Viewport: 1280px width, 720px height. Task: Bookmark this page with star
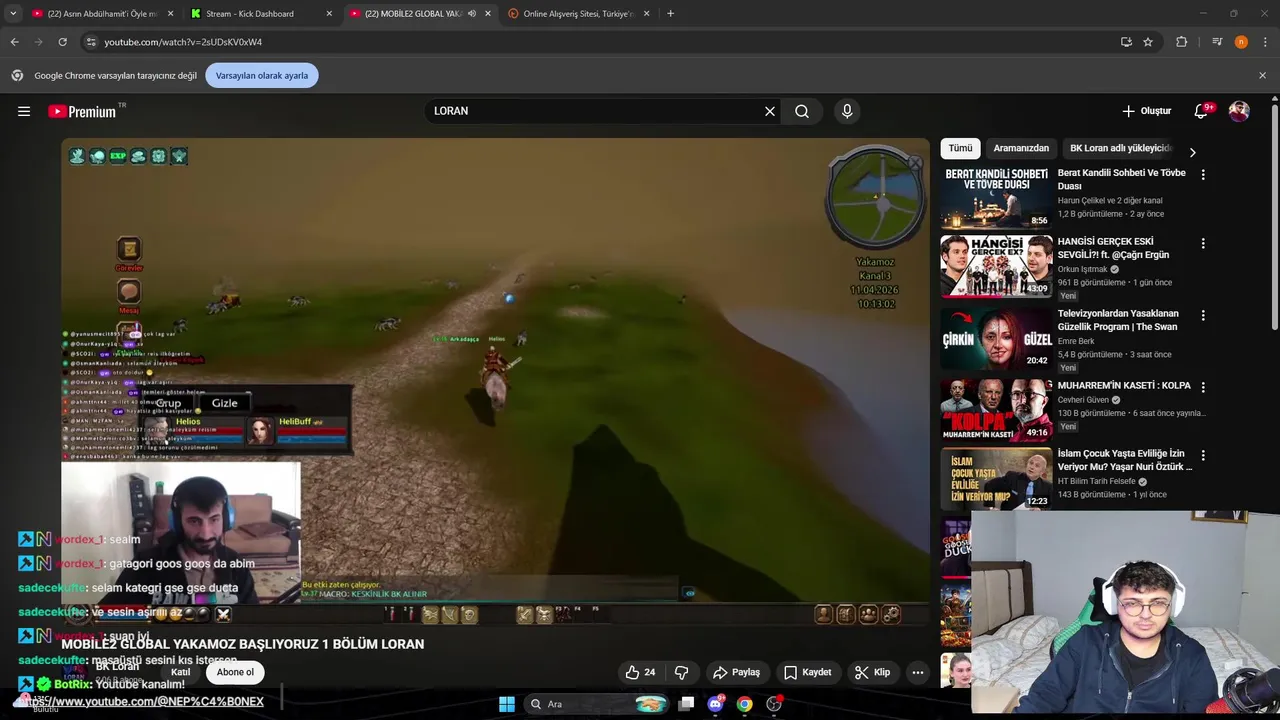tap(1148, 42)
